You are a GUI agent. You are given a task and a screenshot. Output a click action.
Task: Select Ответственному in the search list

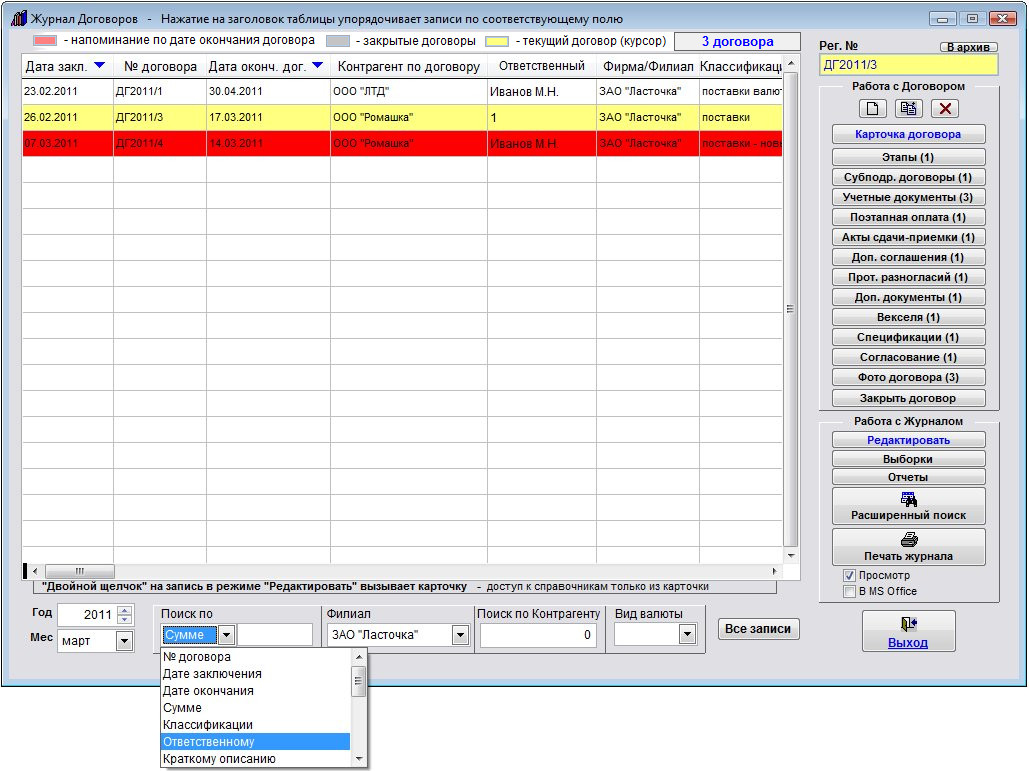point(255,742)
